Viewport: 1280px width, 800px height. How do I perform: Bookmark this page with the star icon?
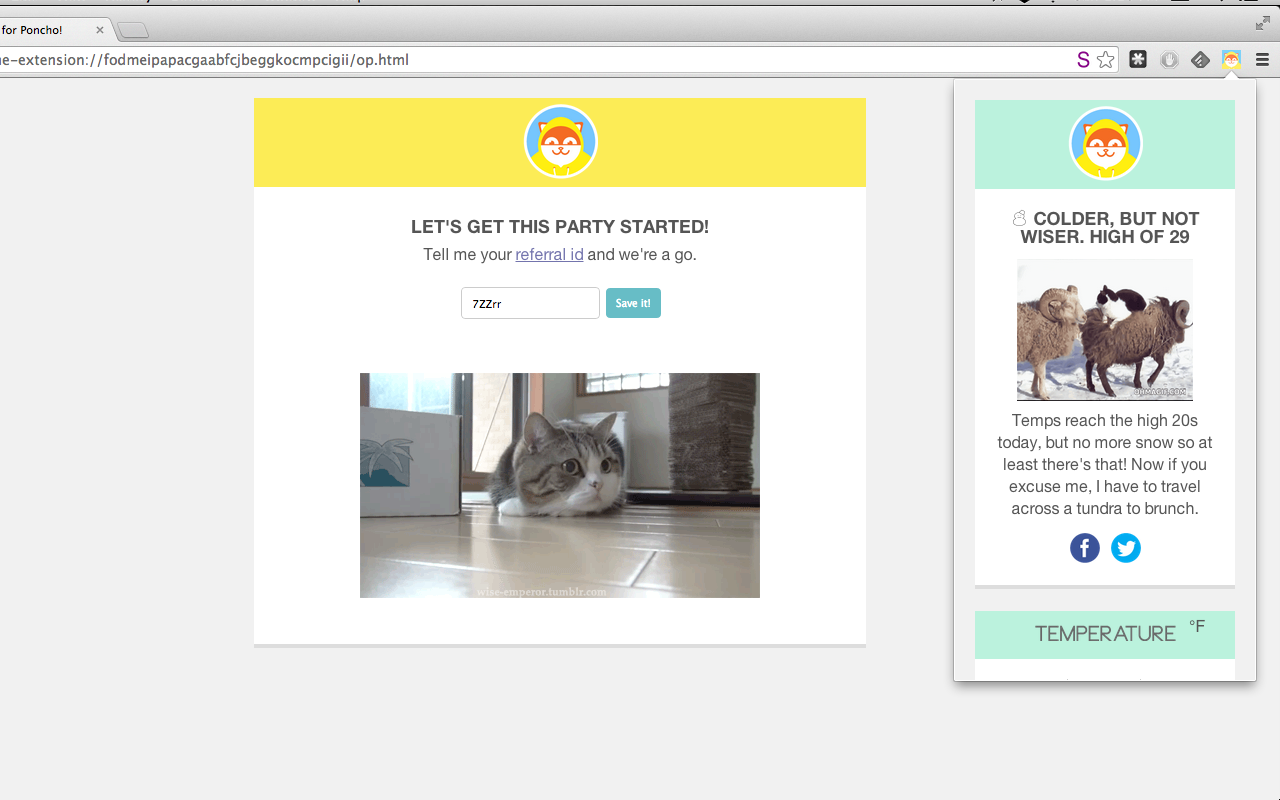tap(1105, 60)
